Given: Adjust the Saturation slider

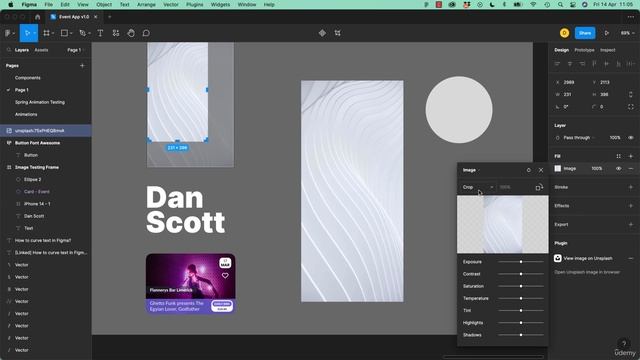Looking at the screenshot, I should (521, 286).
